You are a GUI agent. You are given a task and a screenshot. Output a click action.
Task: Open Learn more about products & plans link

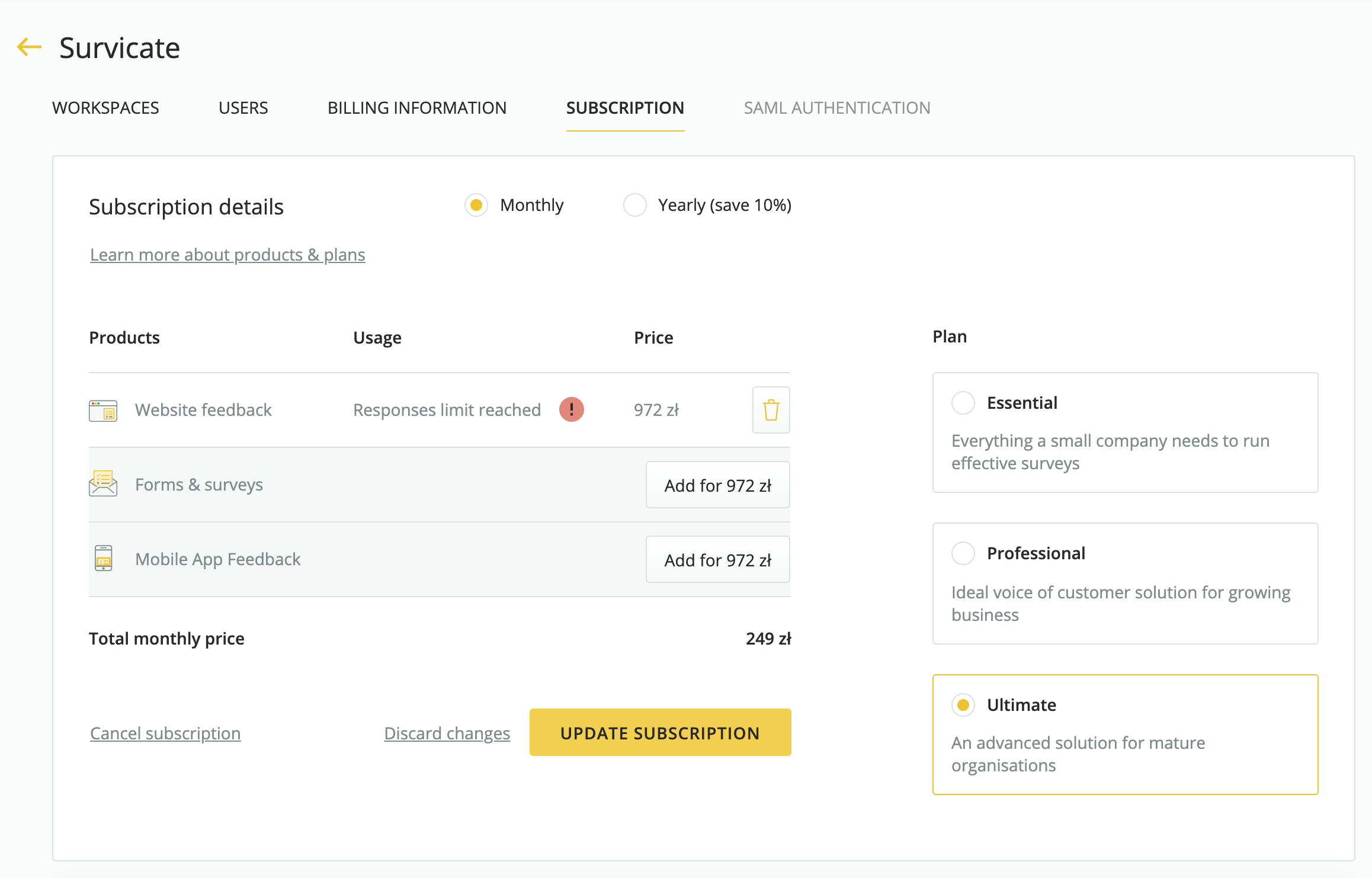point(227,255)
